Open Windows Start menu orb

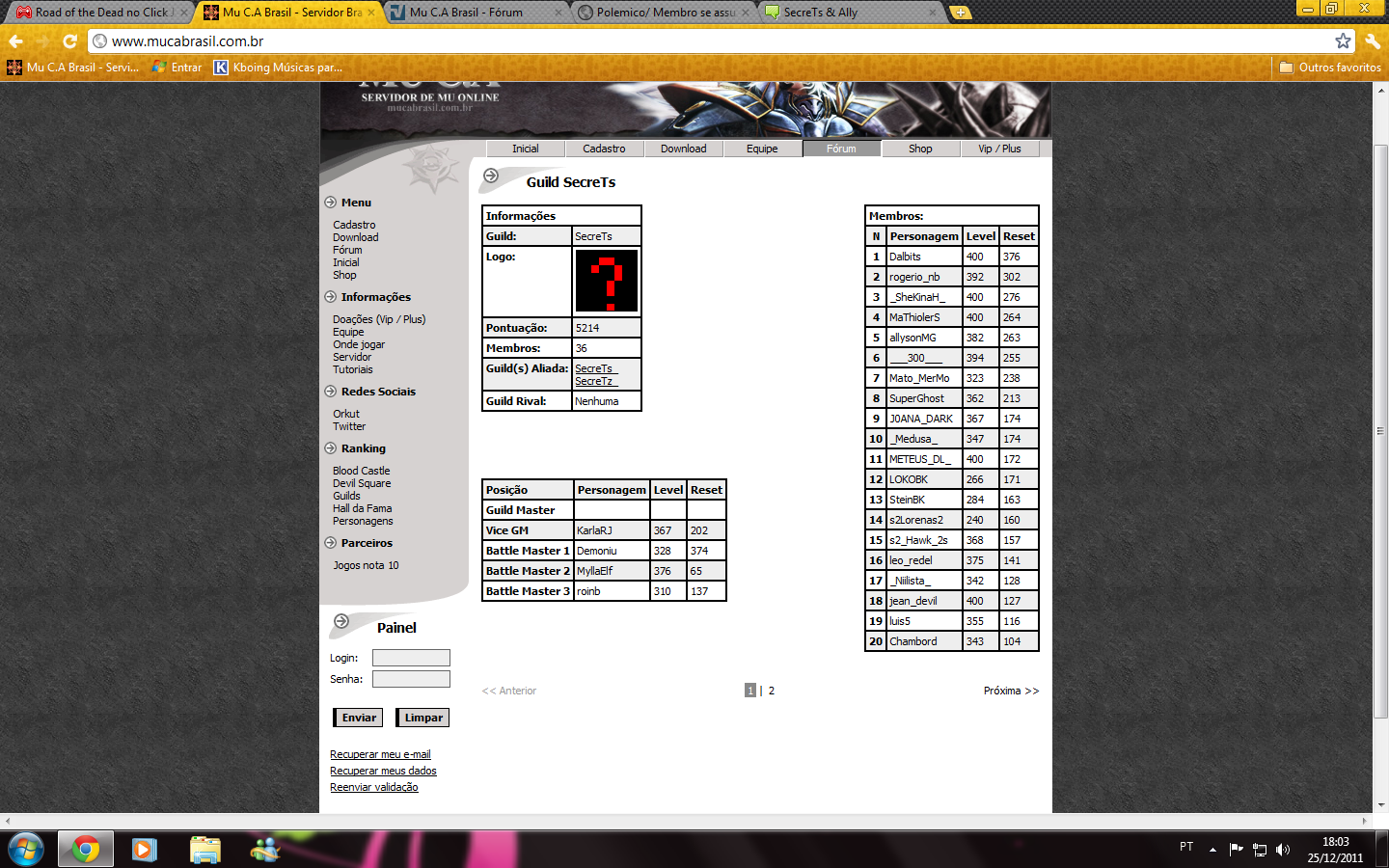pyautogui.click(x=26, y=849)
